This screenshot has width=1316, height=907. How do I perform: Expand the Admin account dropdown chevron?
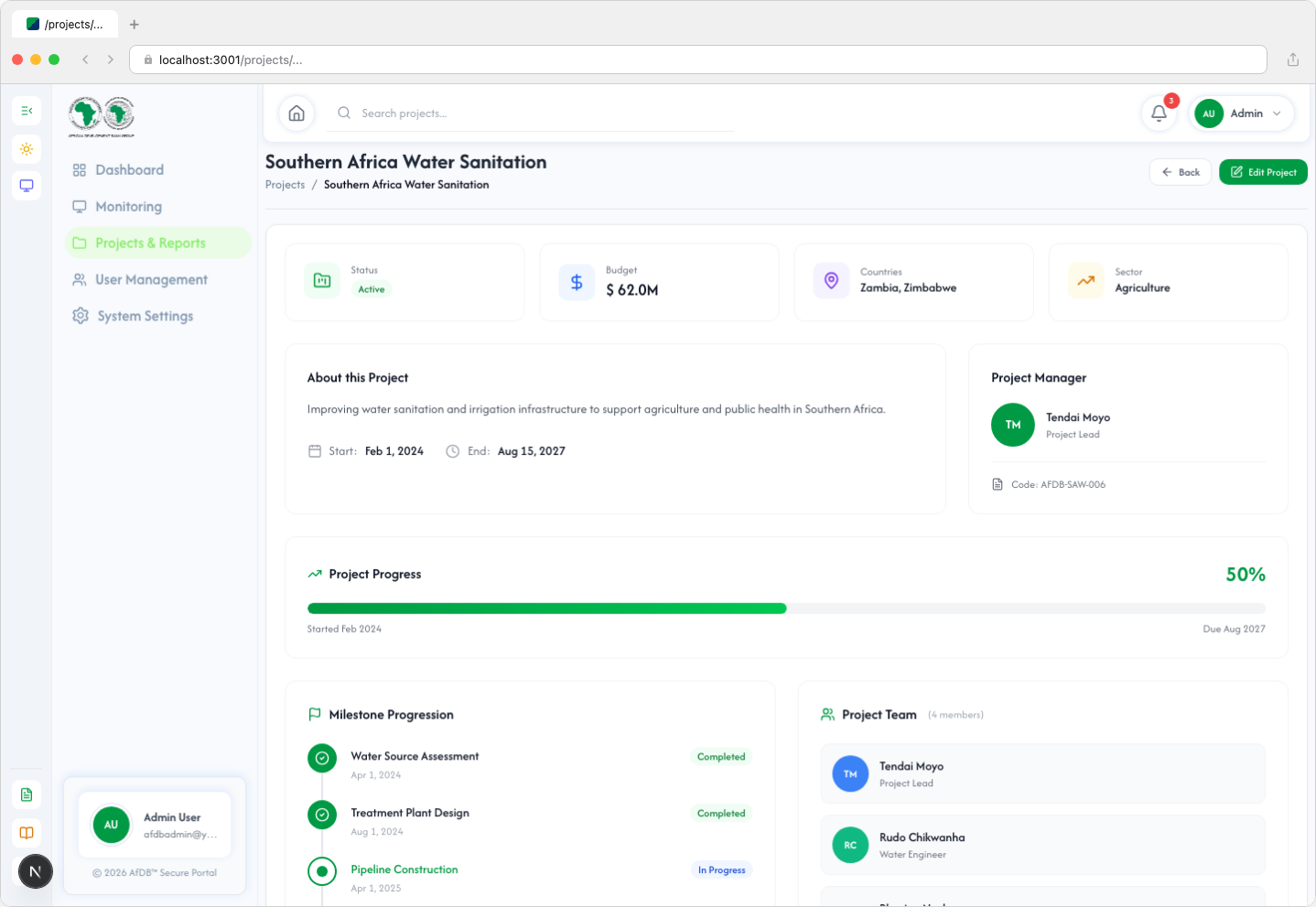tap(1277, 113)
